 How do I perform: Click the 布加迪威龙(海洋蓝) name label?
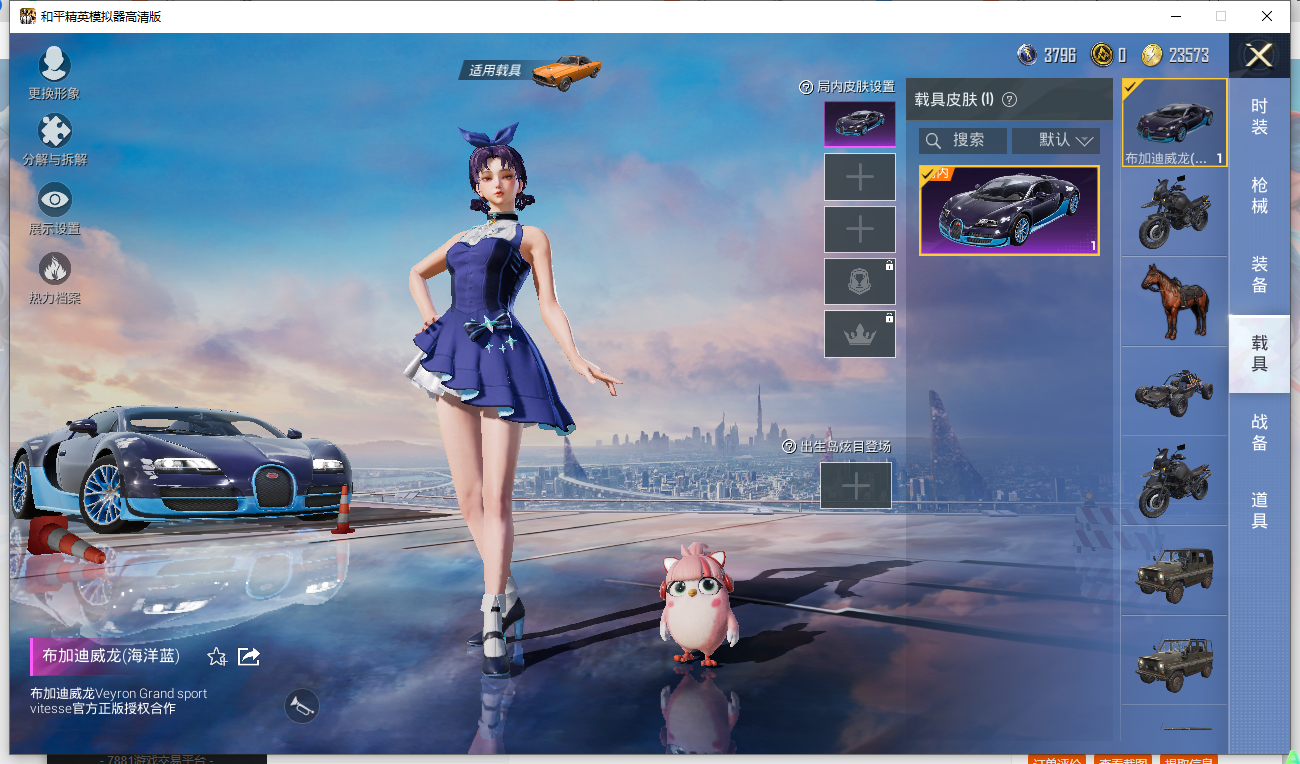click(x=111, y=656)
